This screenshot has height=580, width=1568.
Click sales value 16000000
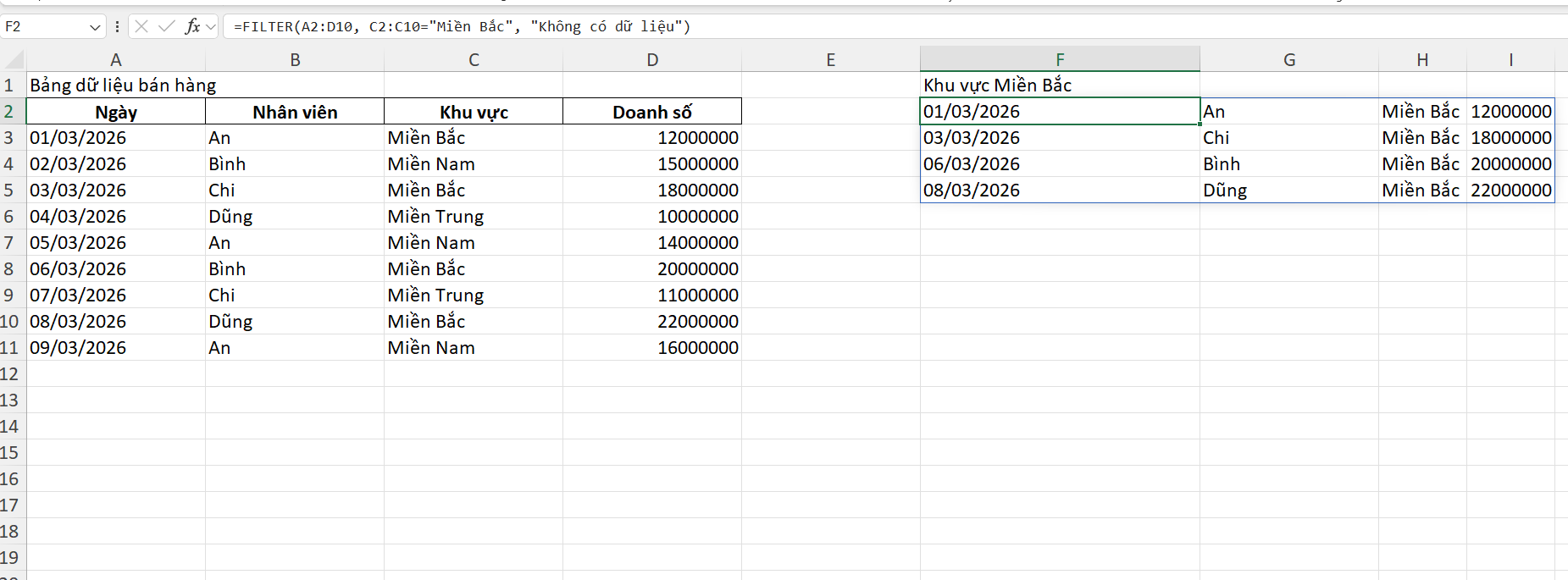(652, 348)
